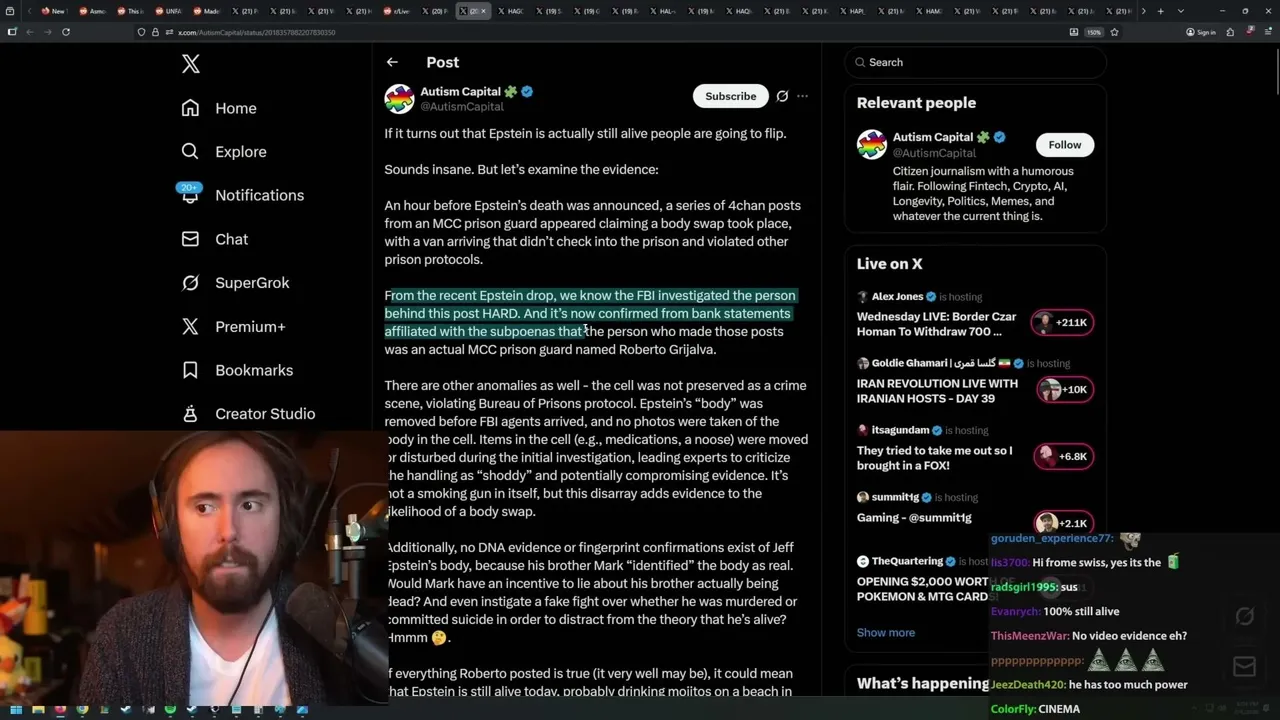Viewport: 1280px width, 720px height.
Task: Click the Creator Studio icon
Action: [x=190, y=413]
